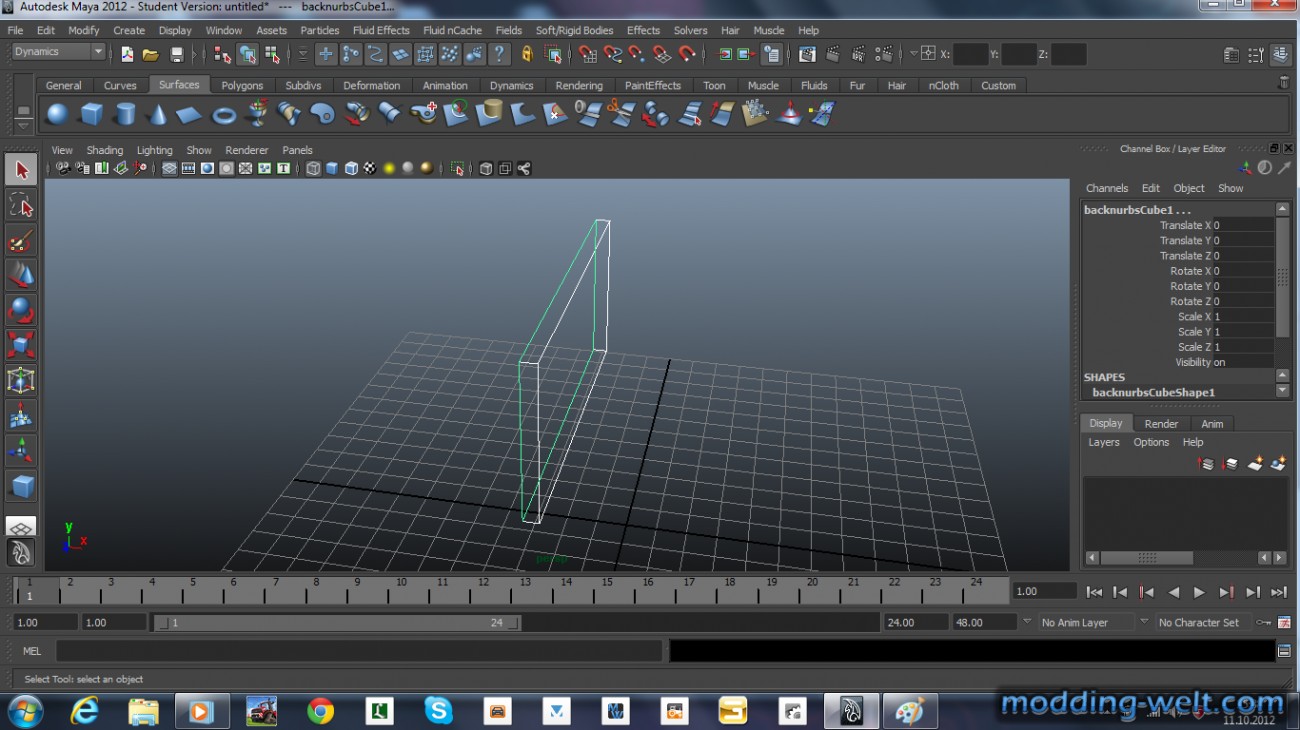Viewport: 1300px width, 730px height.
Task: Create a NURBS plane from the shelf
Action: pos(190,114)
